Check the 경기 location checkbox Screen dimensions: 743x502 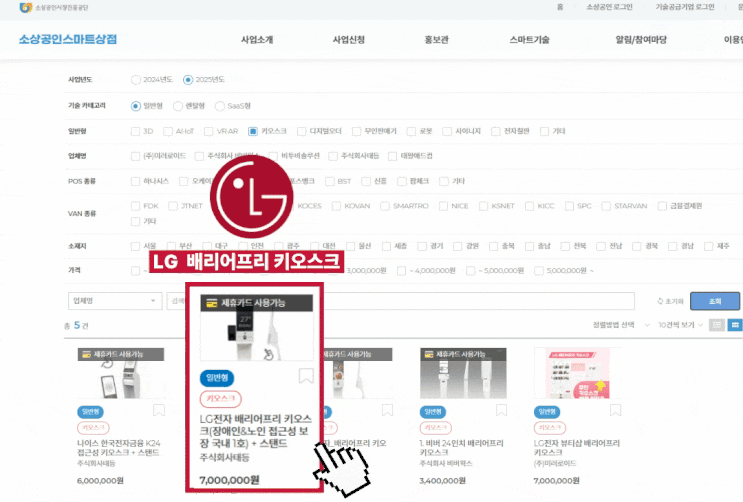(422, 246)
